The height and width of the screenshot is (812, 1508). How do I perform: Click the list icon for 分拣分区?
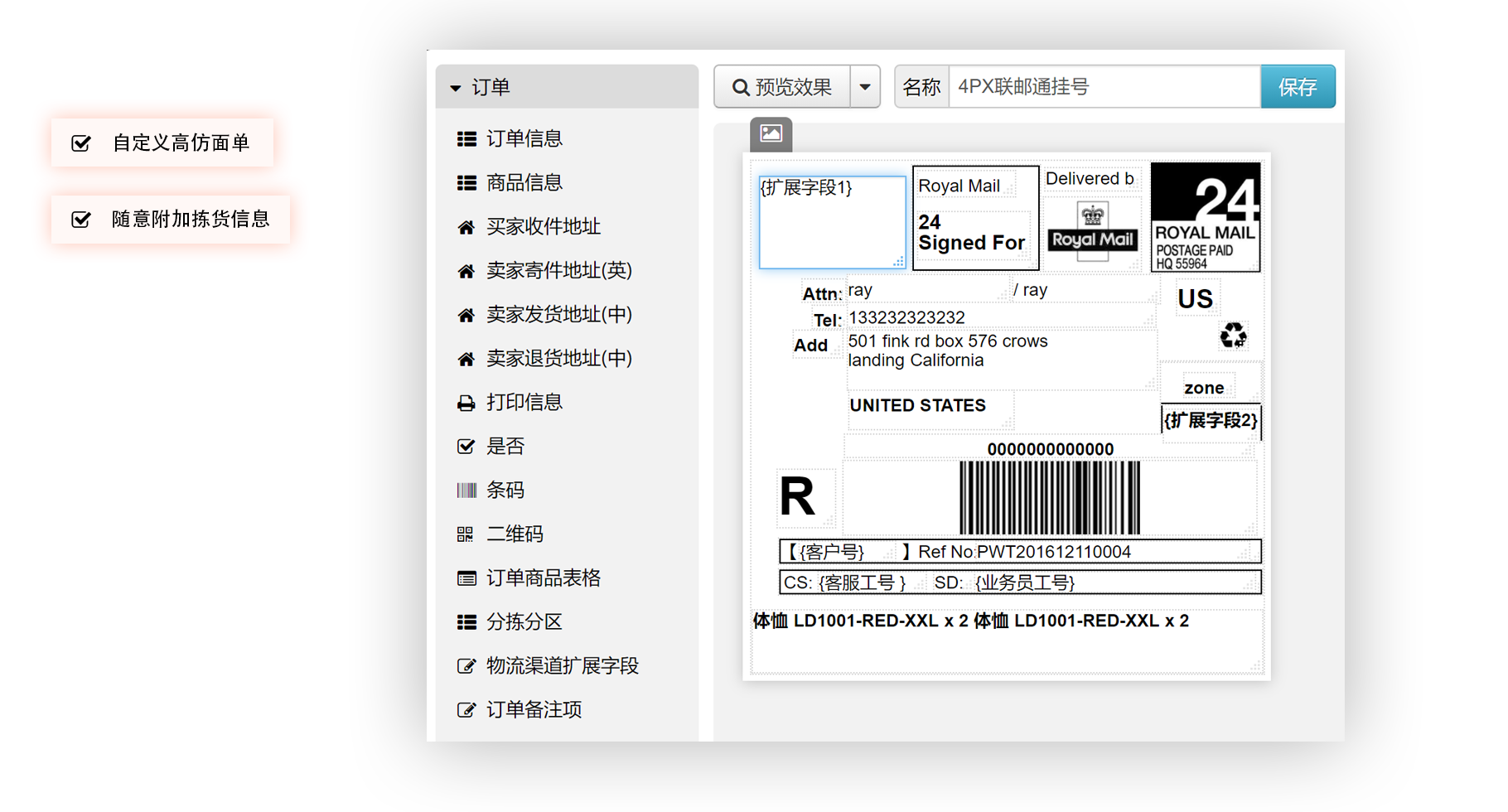pyautogui.click(x=466, y=622)
